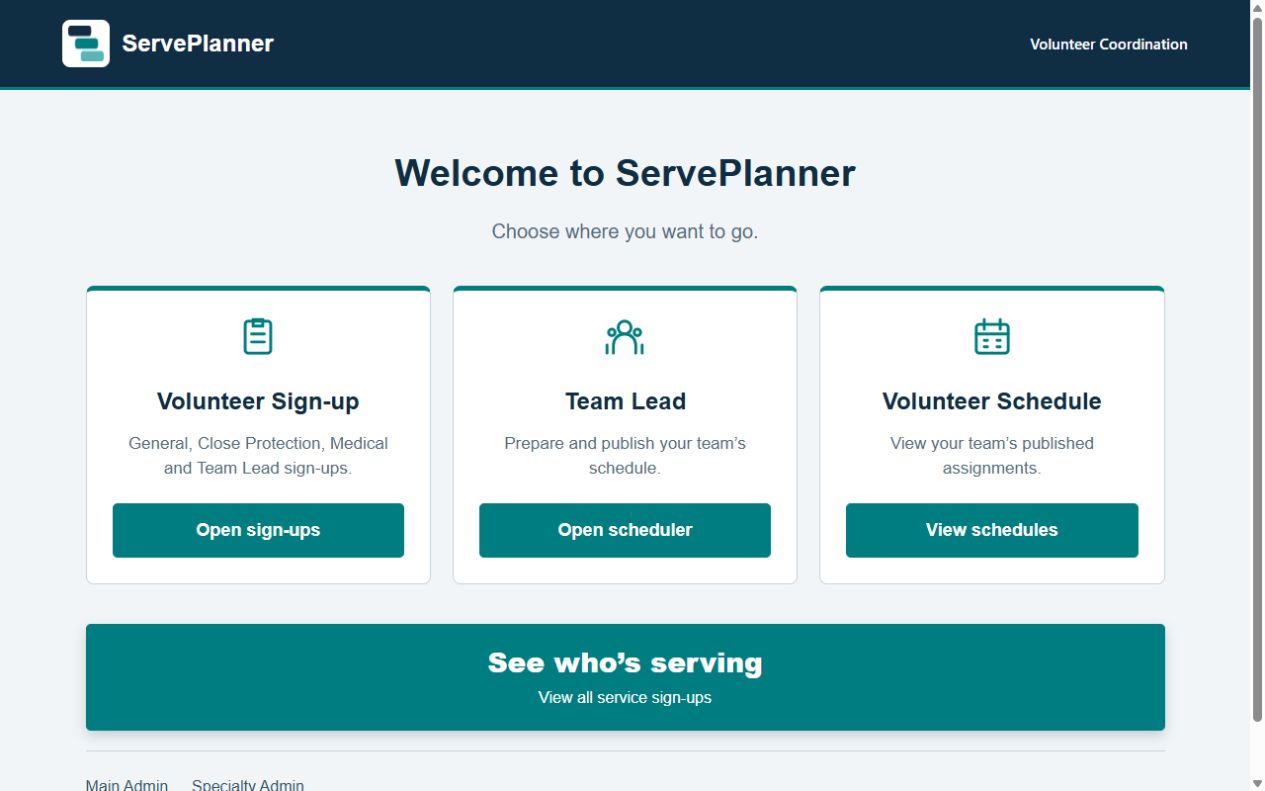The height and width of the screenshot is (791, 1265).
Task: View schedules button
Action: coord(992,530)
